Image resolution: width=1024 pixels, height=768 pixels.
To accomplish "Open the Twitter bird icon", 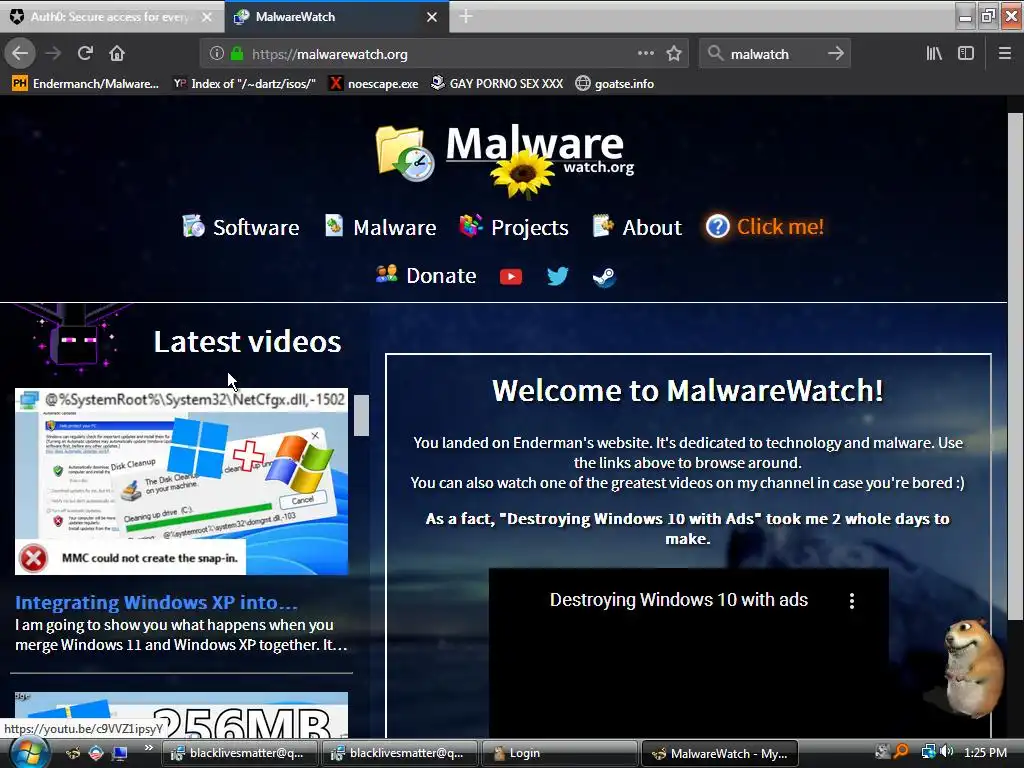I will [x=558, y=276].
